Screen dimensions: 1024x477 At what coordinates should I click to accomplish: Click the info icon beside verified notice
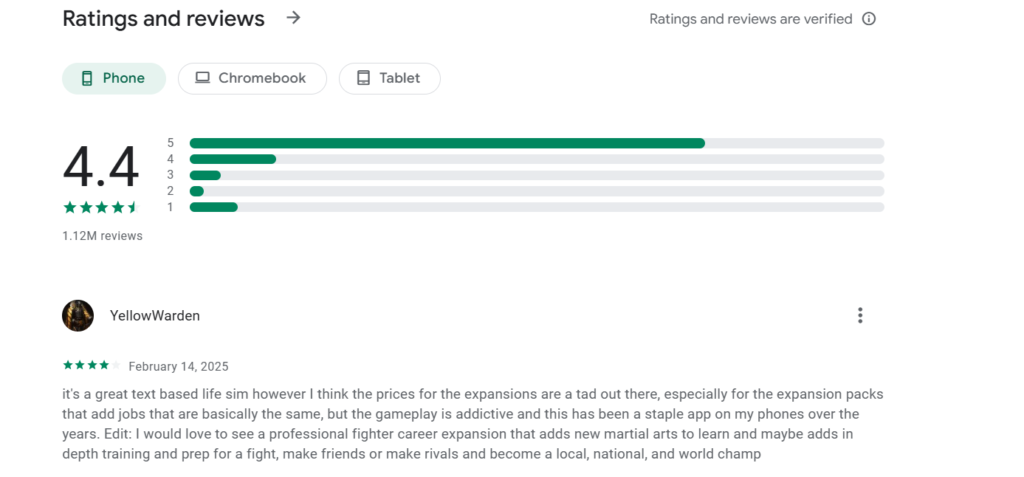tap(869, 19)
